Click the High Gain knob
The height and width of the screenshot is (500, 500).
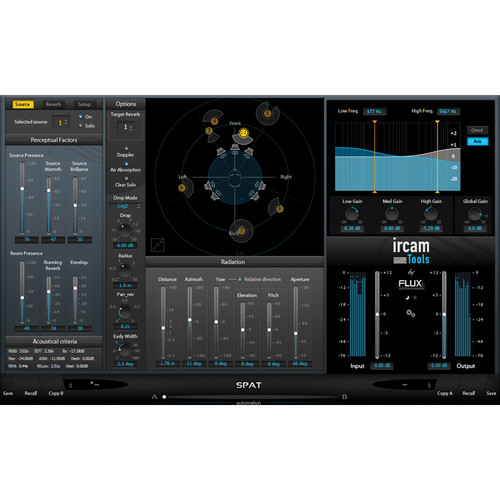[x=431, y=214]
